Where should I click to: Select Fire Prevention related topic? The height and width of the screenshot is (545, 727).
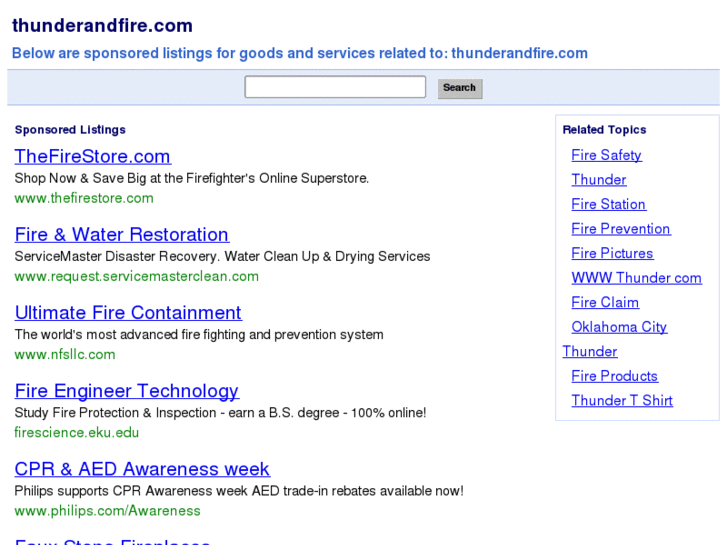pyautogui.click(x=621, y=229)
